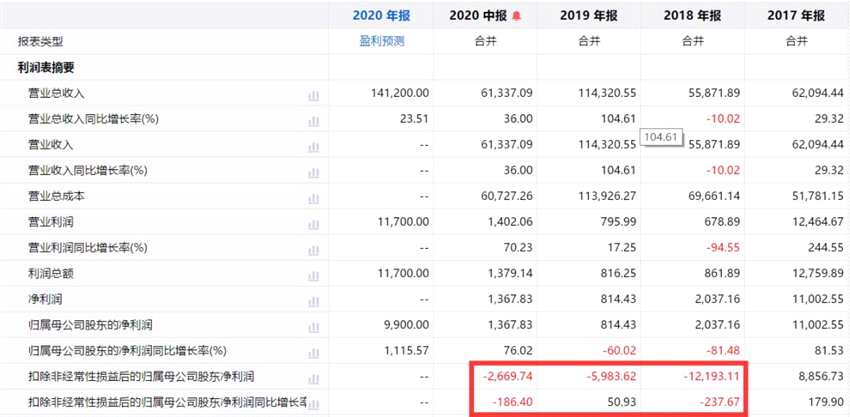This screenshot has width=850, height=417.
Task: Click the 2017 年报 column header
Action: coord(796,16)
